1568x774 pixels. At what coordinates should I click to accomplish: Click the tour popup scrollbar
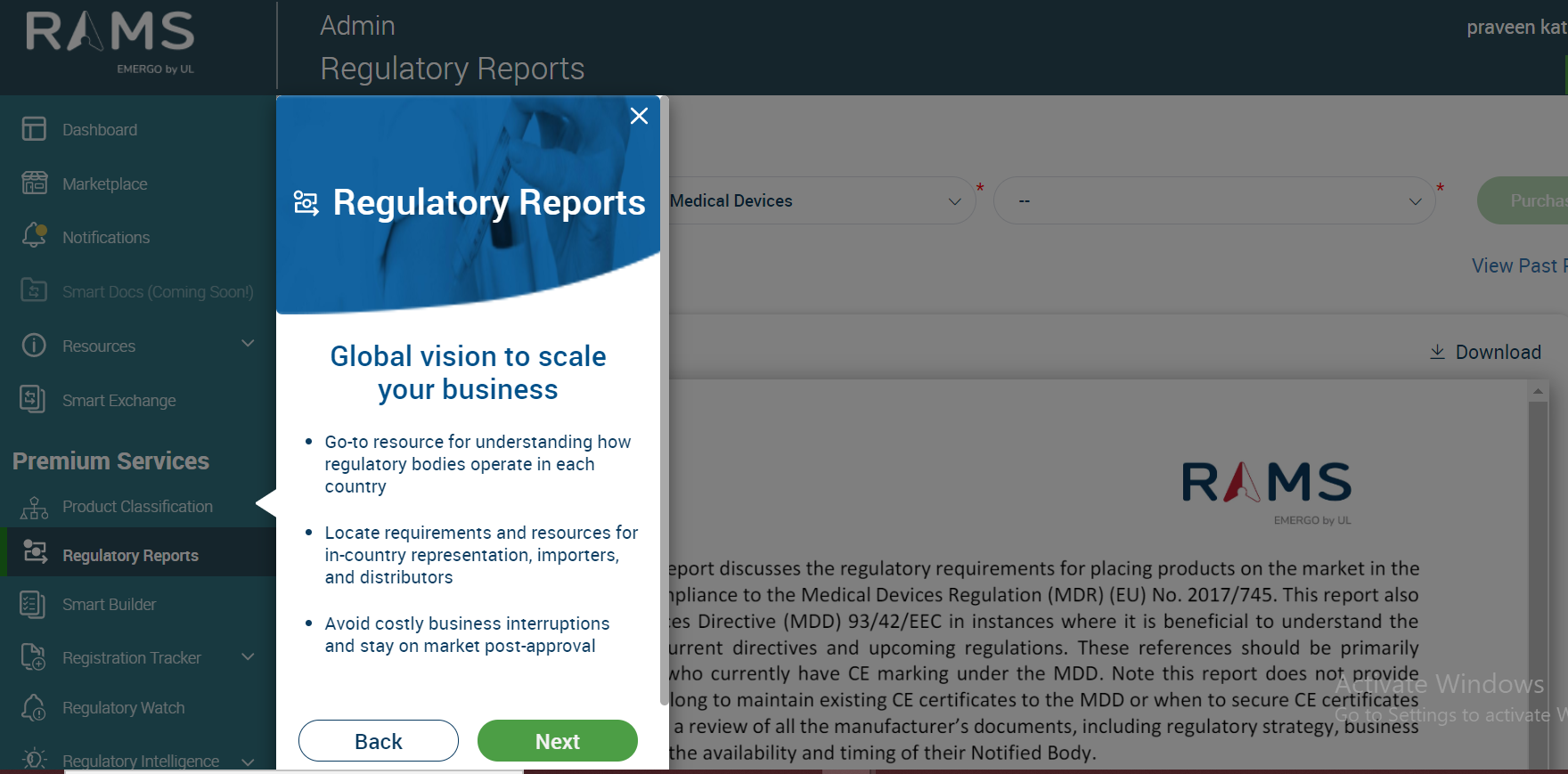[x=664, y=401]
